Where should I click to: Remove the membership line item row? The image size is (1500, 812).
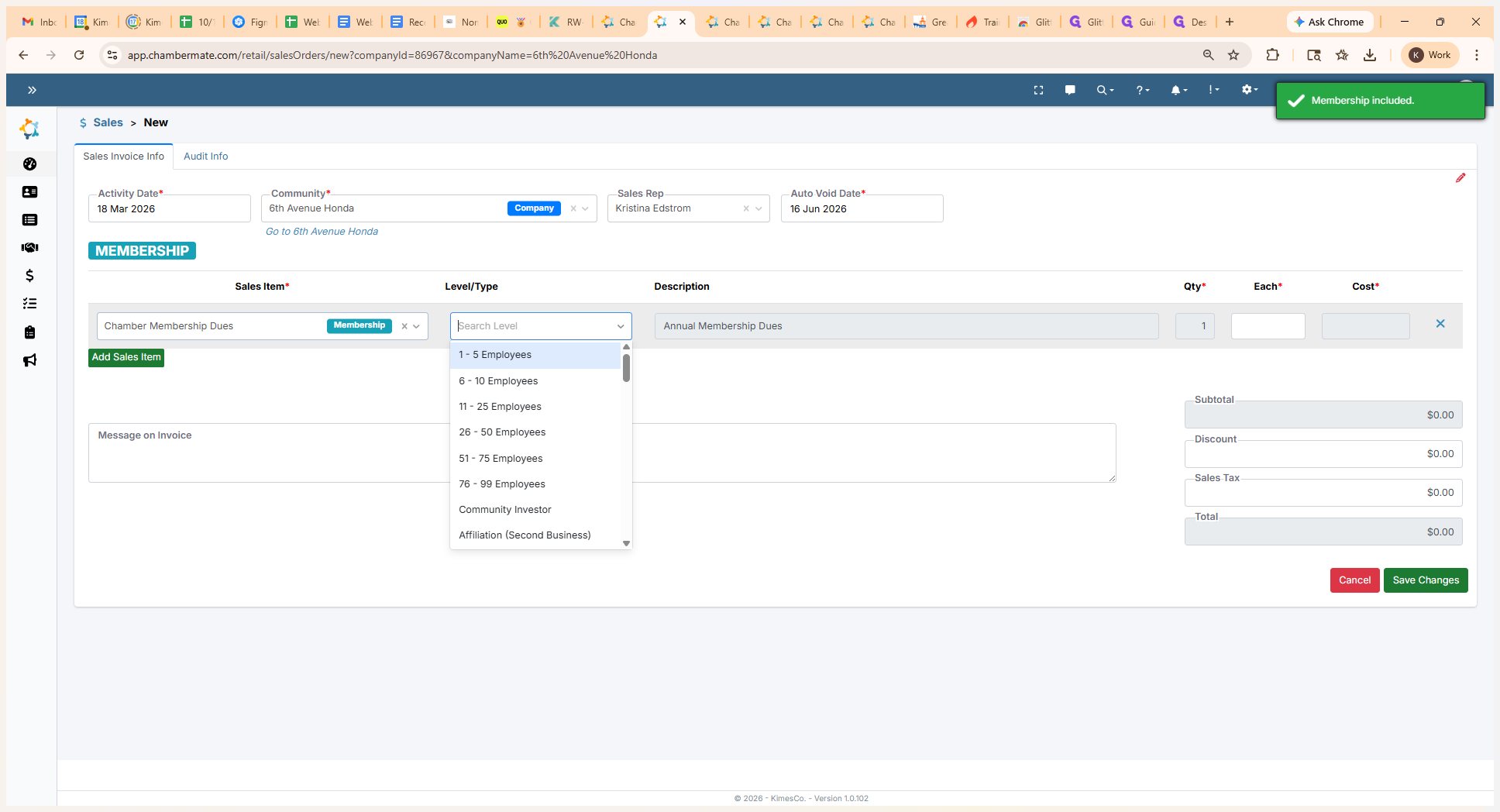(1440, 324)
